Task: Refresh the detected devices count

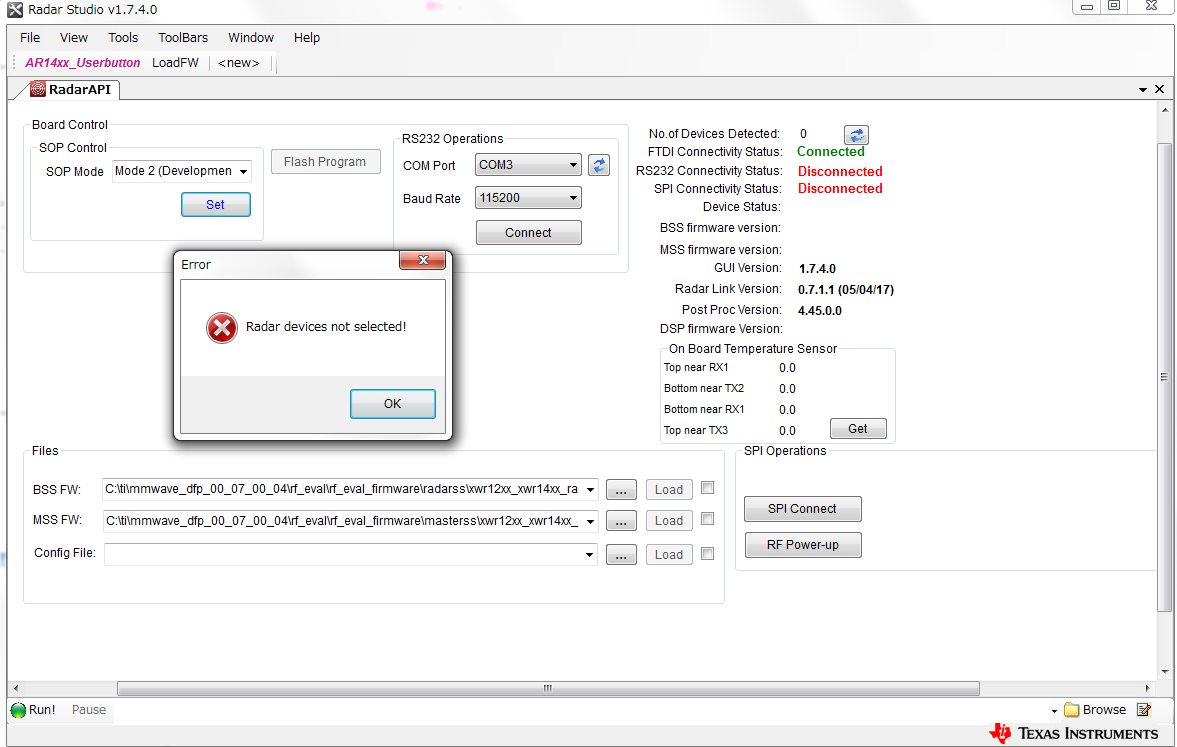Action: [856, 135]
